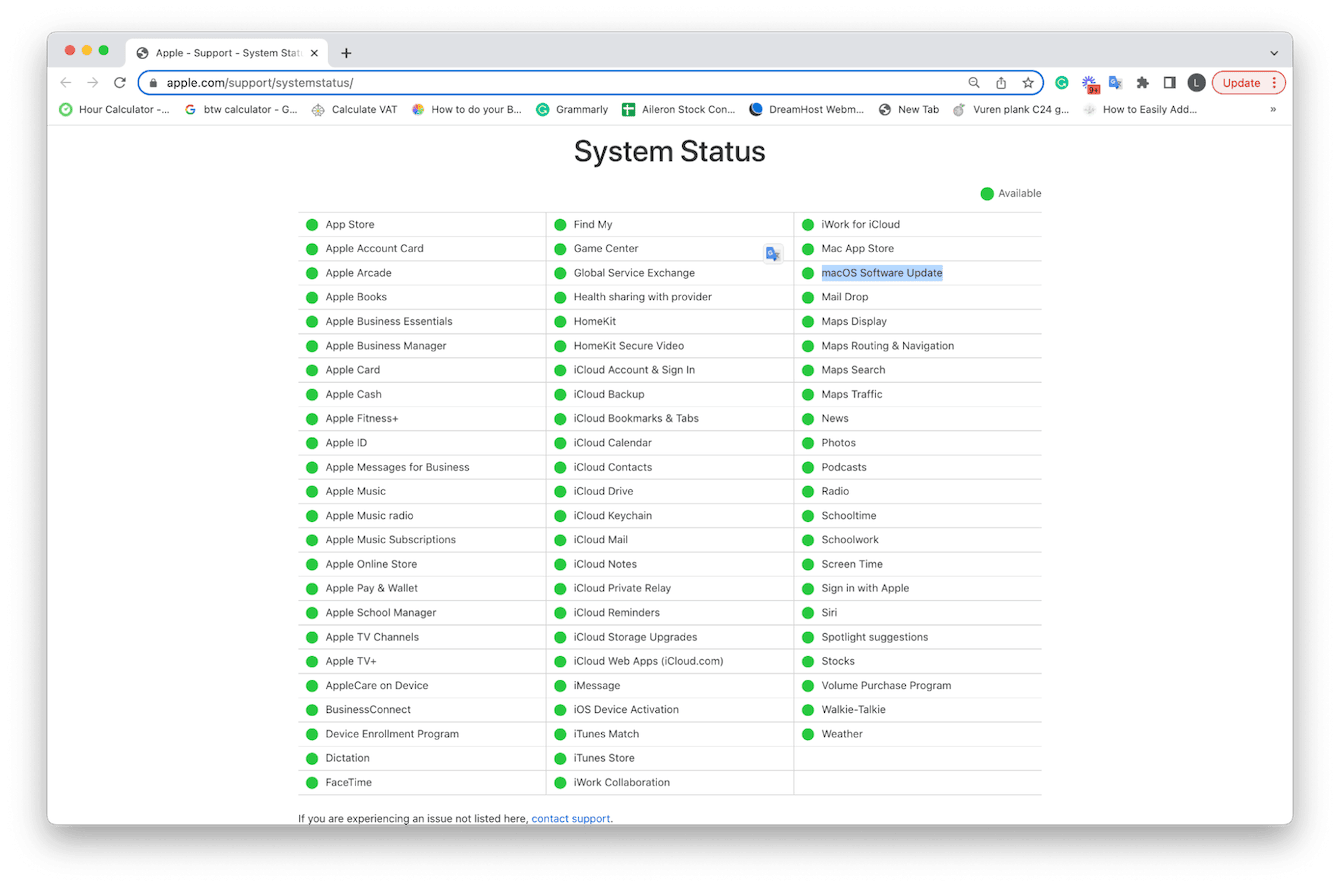
Task: Expand the hidden bookmarks overflow chevron
Action: (x=1274, y=110)
